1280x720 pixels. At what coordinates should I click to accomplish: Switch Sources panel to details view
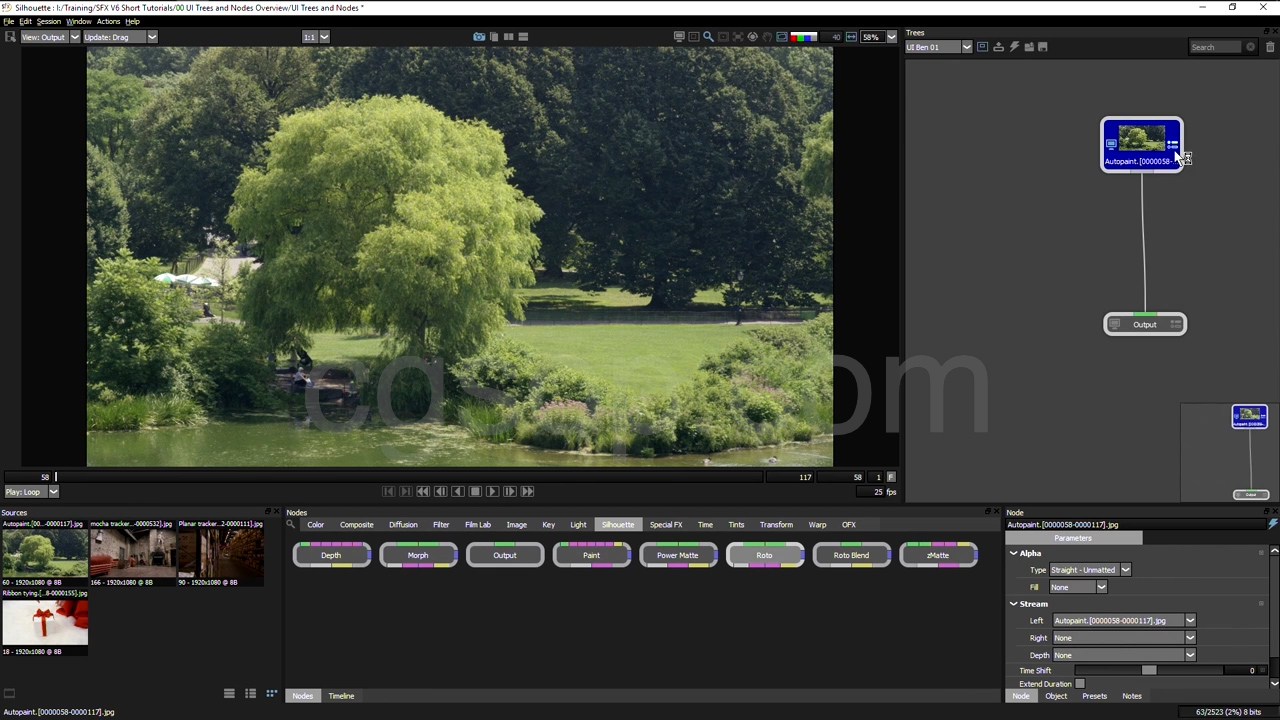250,694
